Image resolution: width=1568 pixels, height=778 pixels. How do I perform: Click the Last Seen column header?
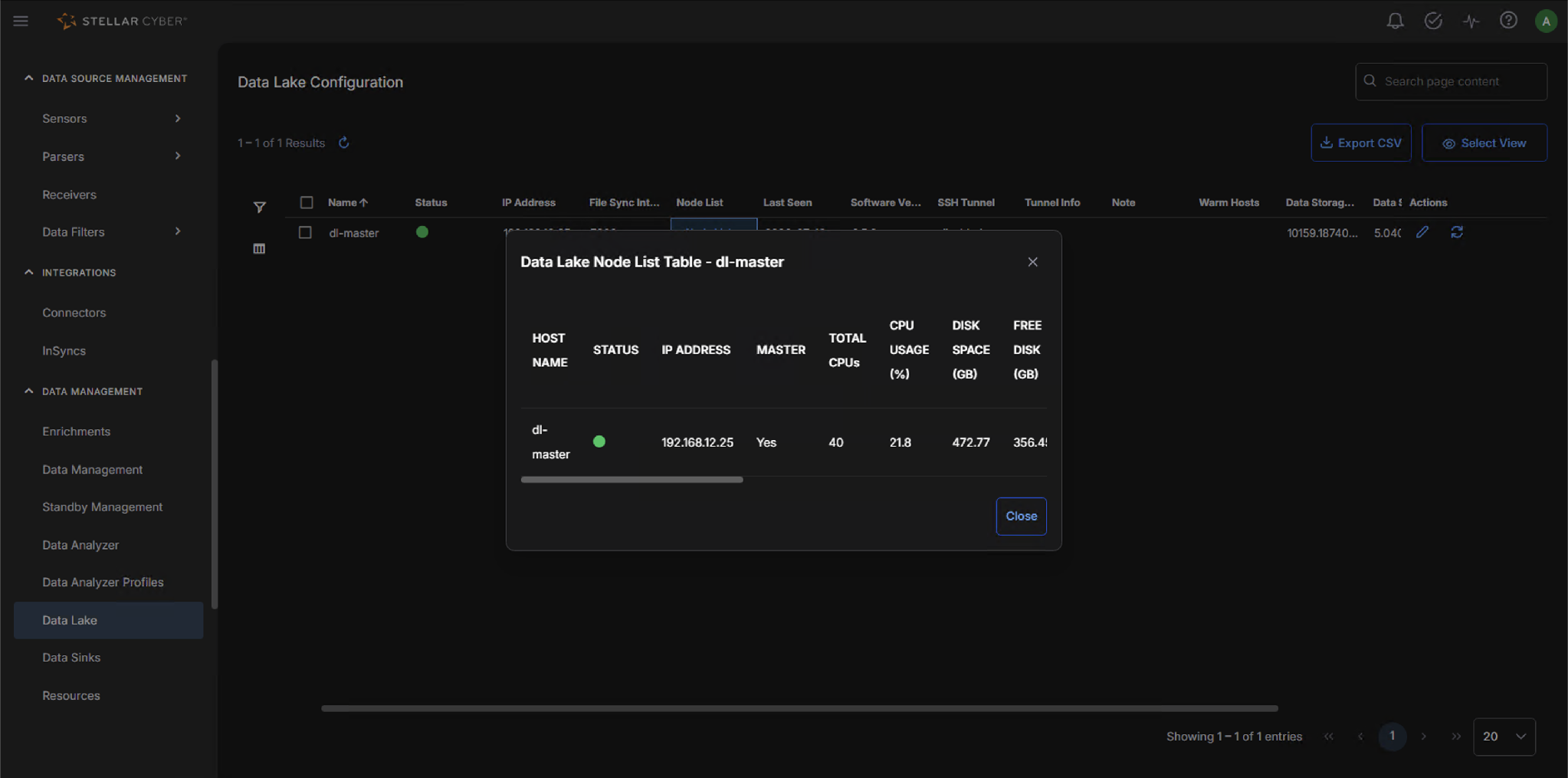788,202
